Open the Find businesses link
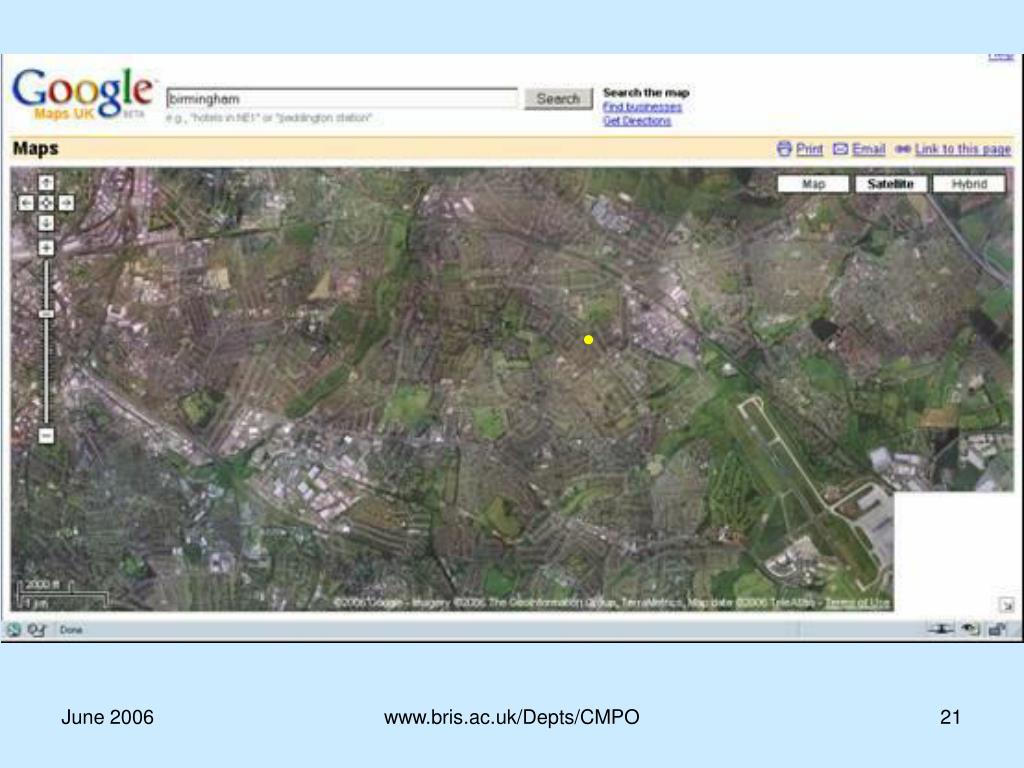This screenshot has height=768, width=1024. click(x=642, y=107)
